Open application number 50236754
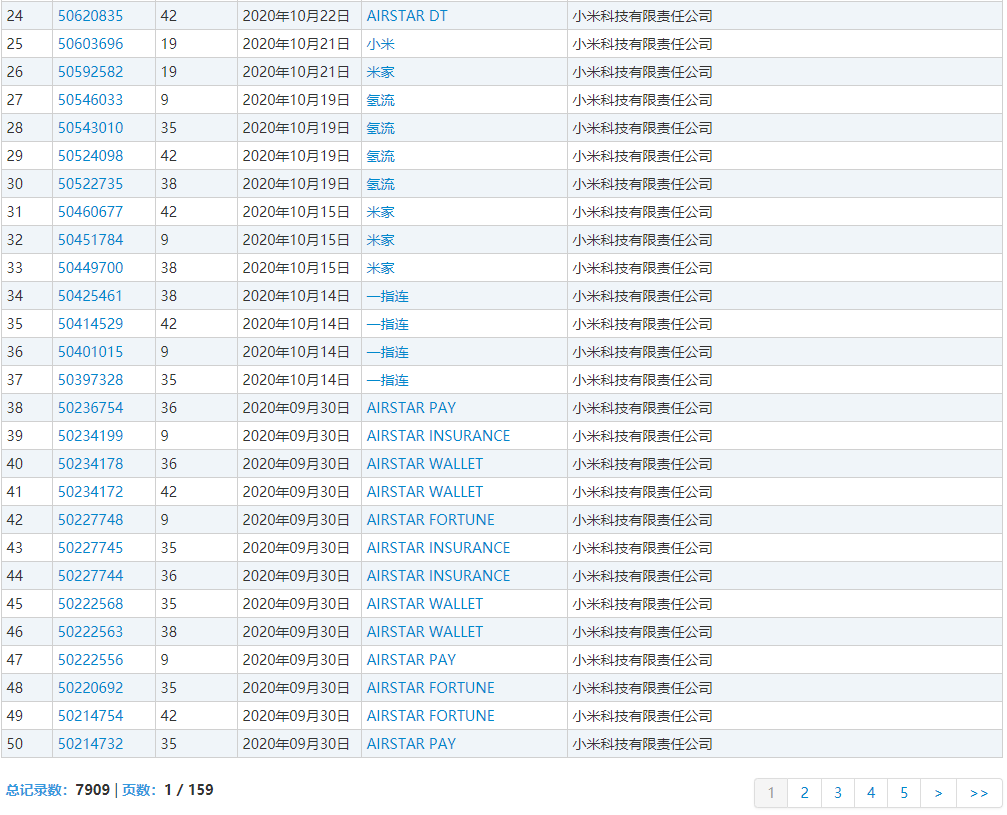1007x815 pixels. click(91, 408)
